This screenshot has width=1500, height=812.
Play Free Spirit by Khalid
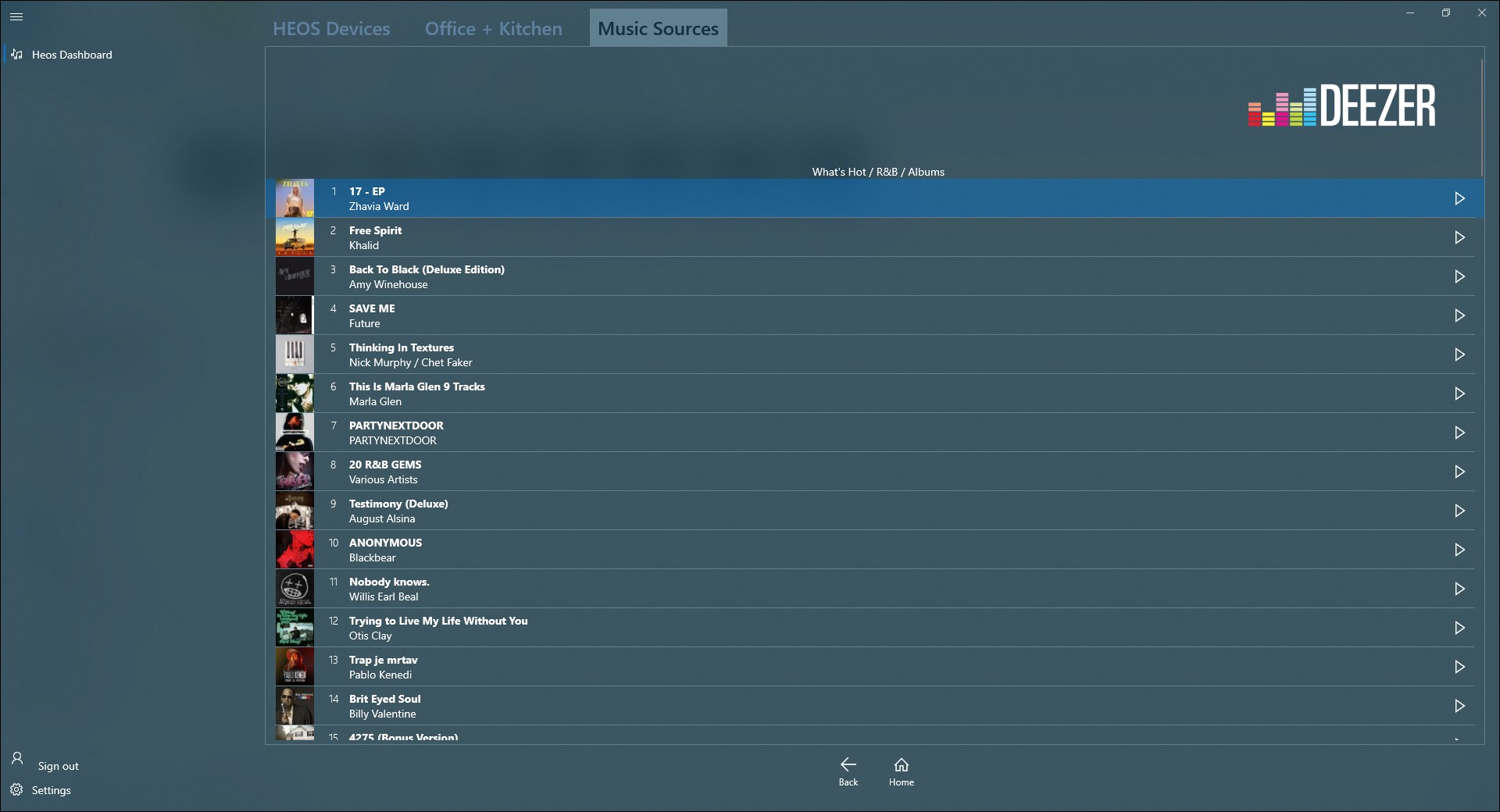(x=1459, y=237)
